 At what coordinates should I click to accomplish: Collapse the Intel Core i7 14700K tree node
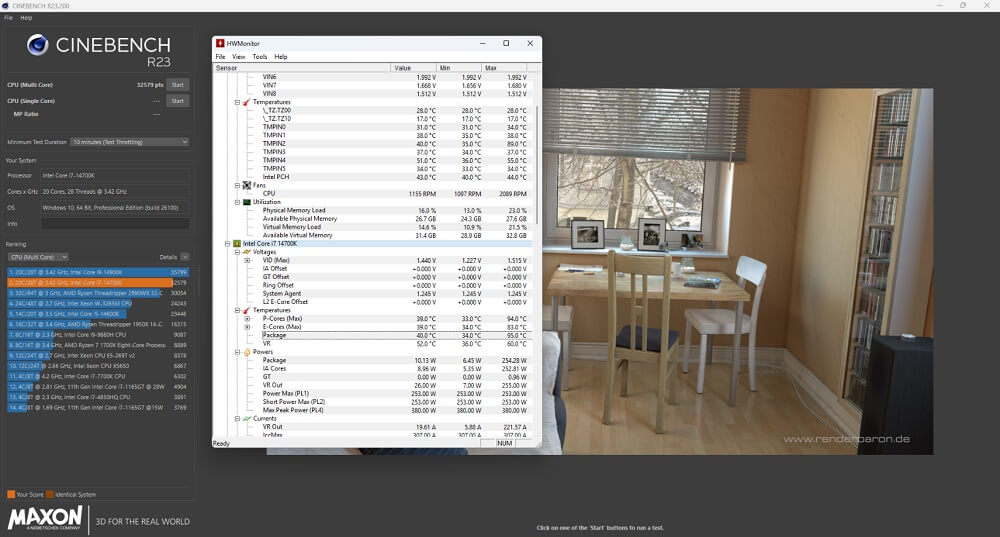(x=228, y=243)
